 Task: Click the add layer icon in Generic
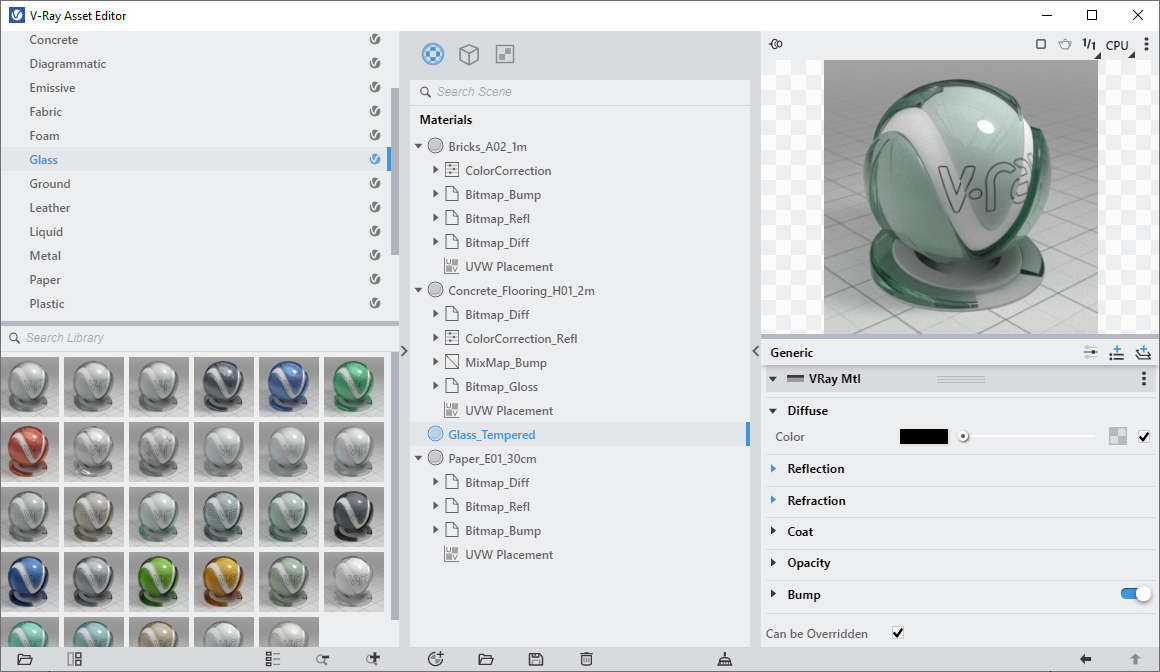[1143, 352]
